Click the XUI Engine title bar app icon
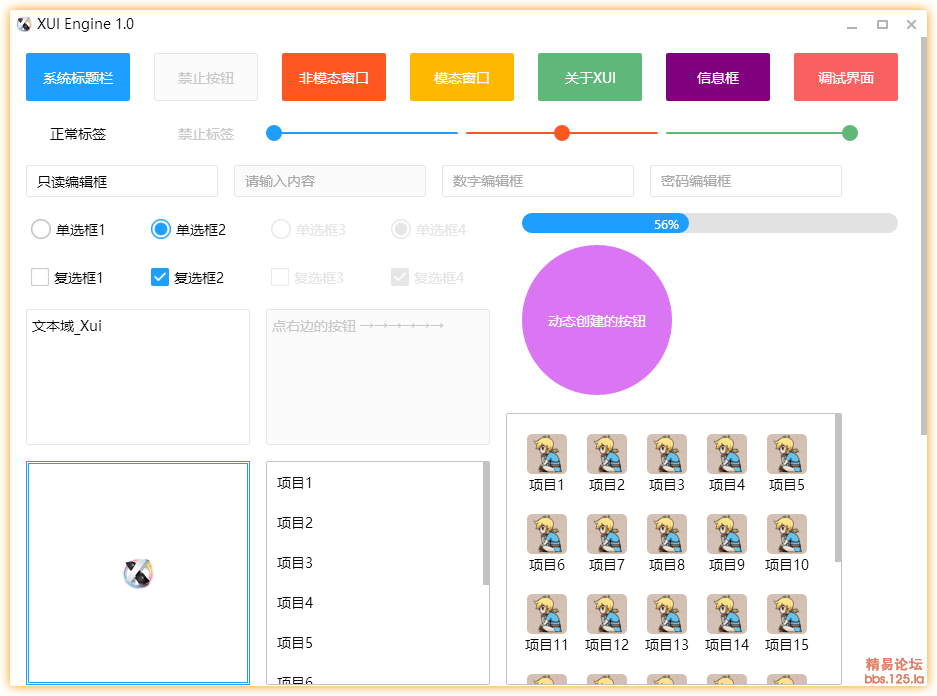937x696 pixels. click(x=24, y=24)
